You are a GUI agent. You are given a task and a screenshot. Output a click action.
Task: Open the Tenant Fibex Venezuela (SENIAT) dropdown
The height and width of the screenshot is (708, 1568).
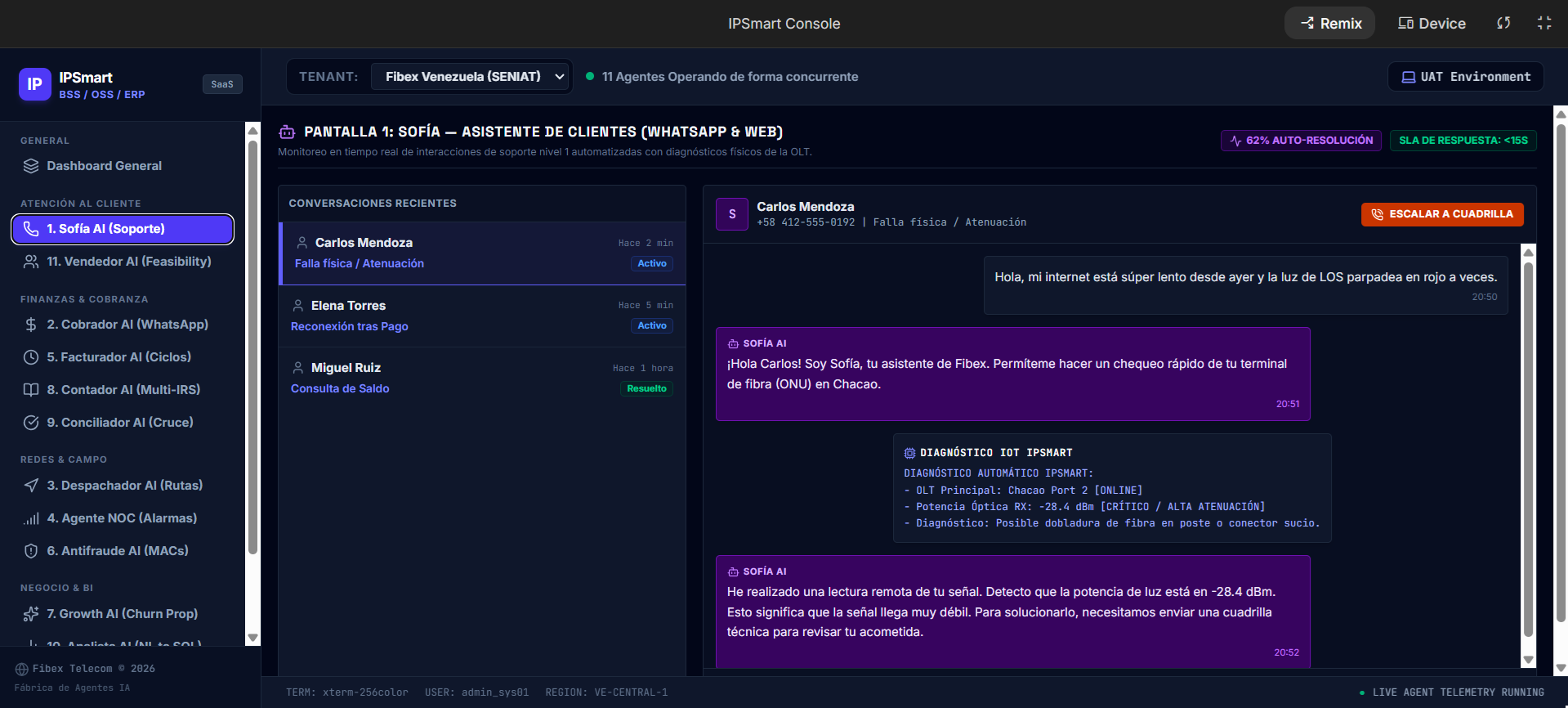click(470, 77)
